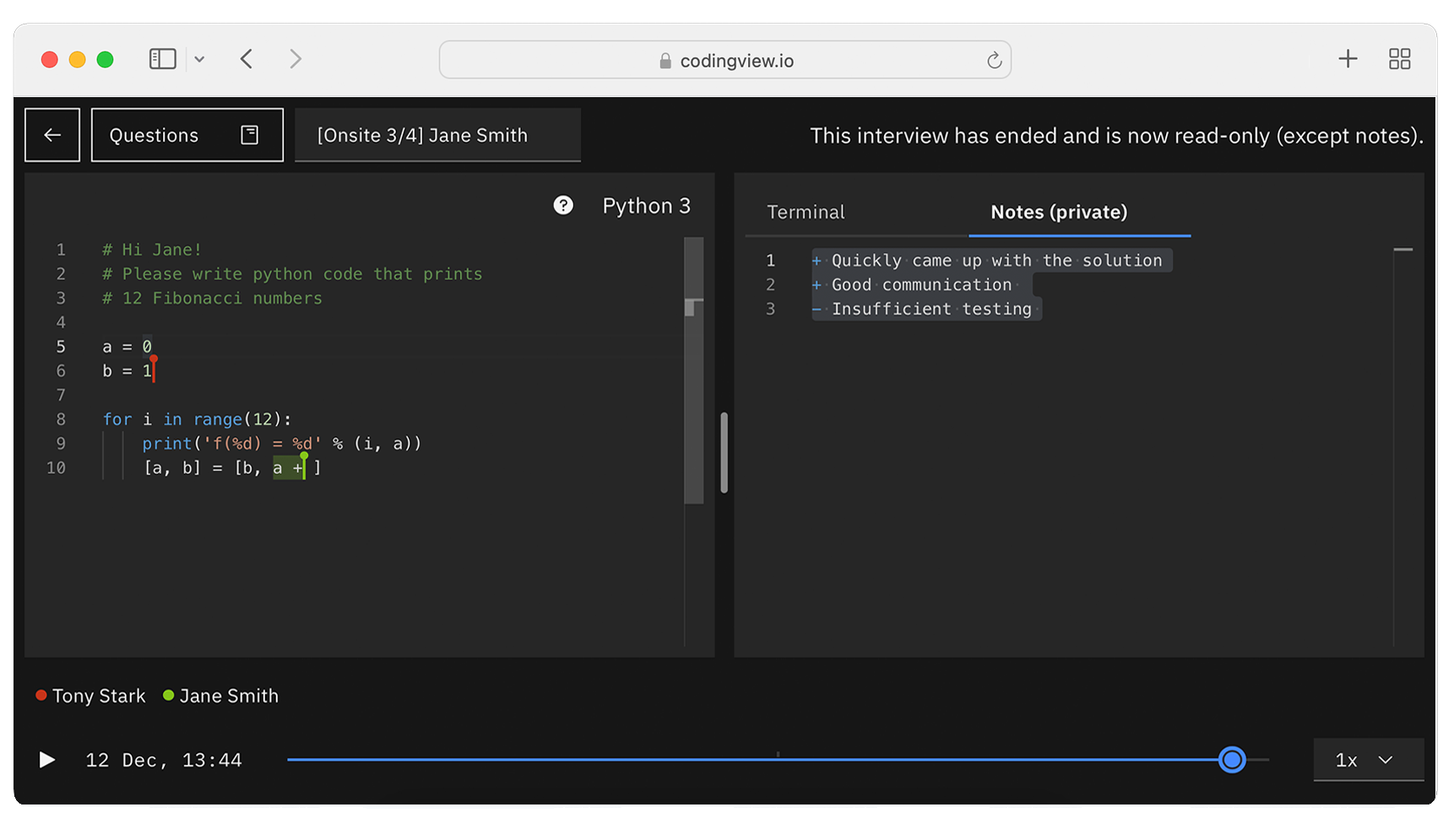Click note line 'Good communication'
Screen dimensions: 1454x840
pyautogui.click(x=916, y=285)
